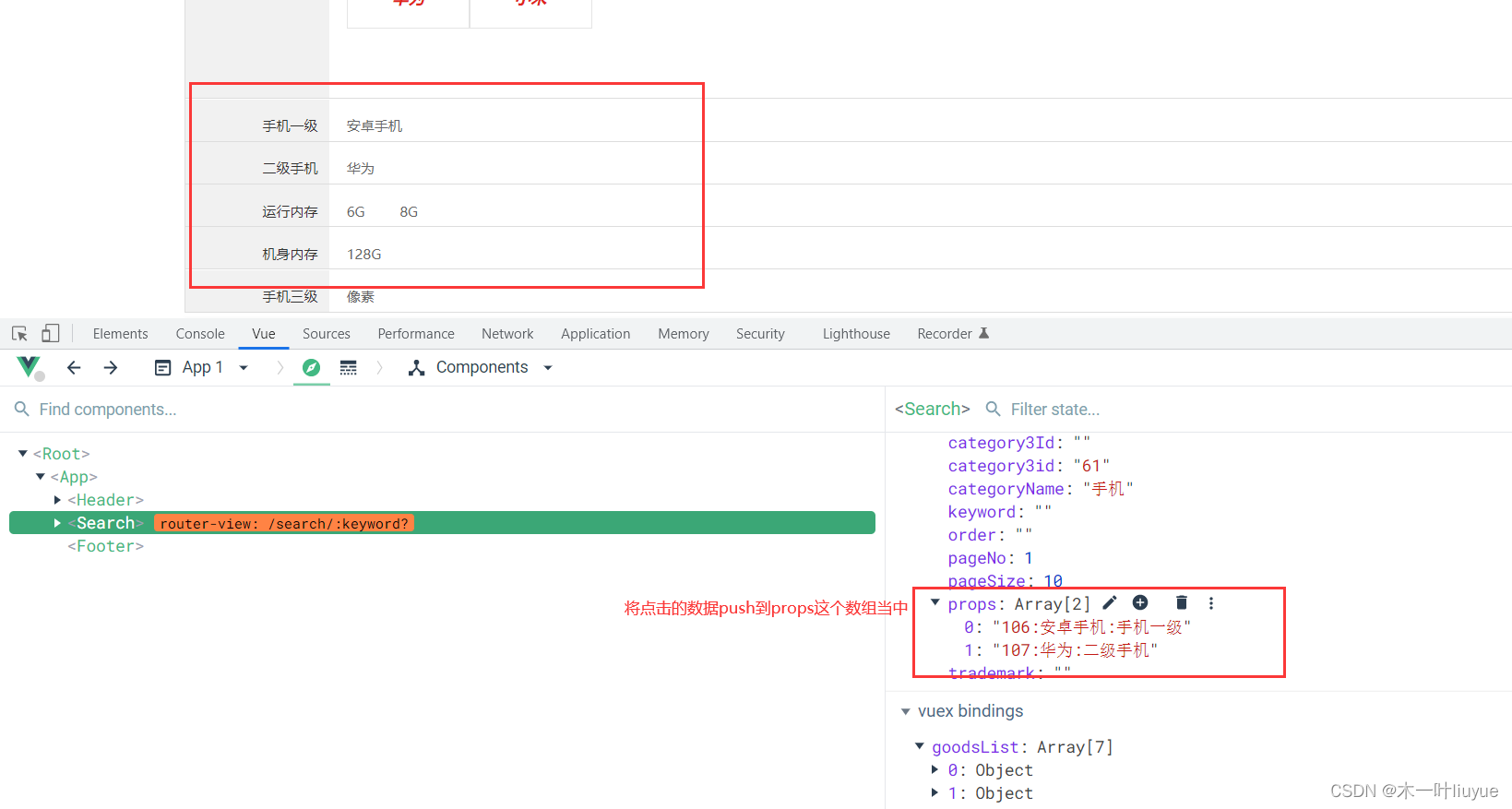The height and width of the screenshot is (809, 1512).
Task: Select the Header component in tree
Action: click(105, 499)
